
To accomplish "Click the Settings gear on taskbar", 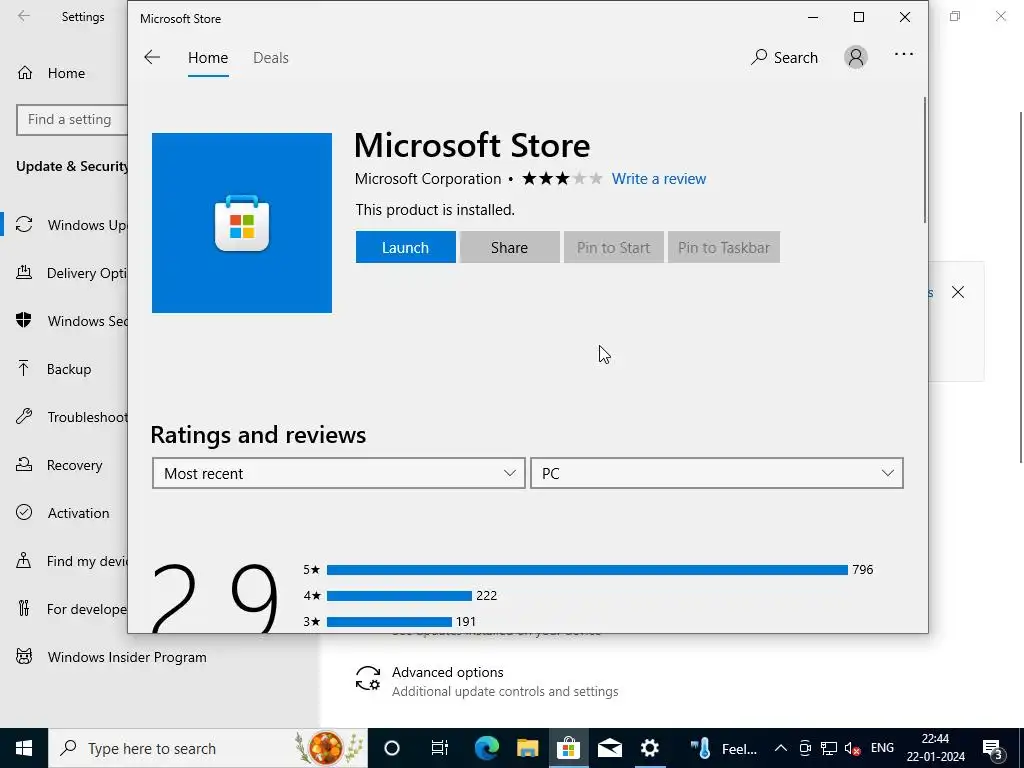I will point(650,748).
